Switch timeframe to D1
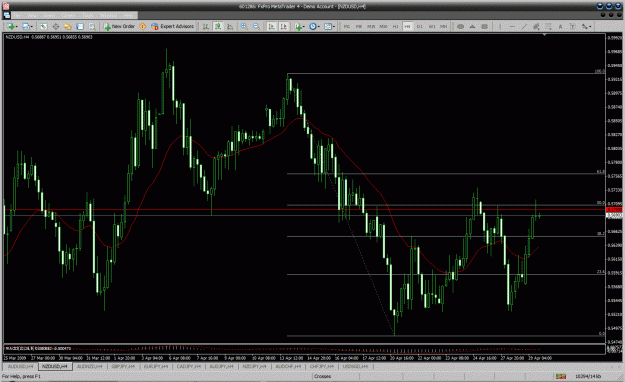 tap(419, 26)
